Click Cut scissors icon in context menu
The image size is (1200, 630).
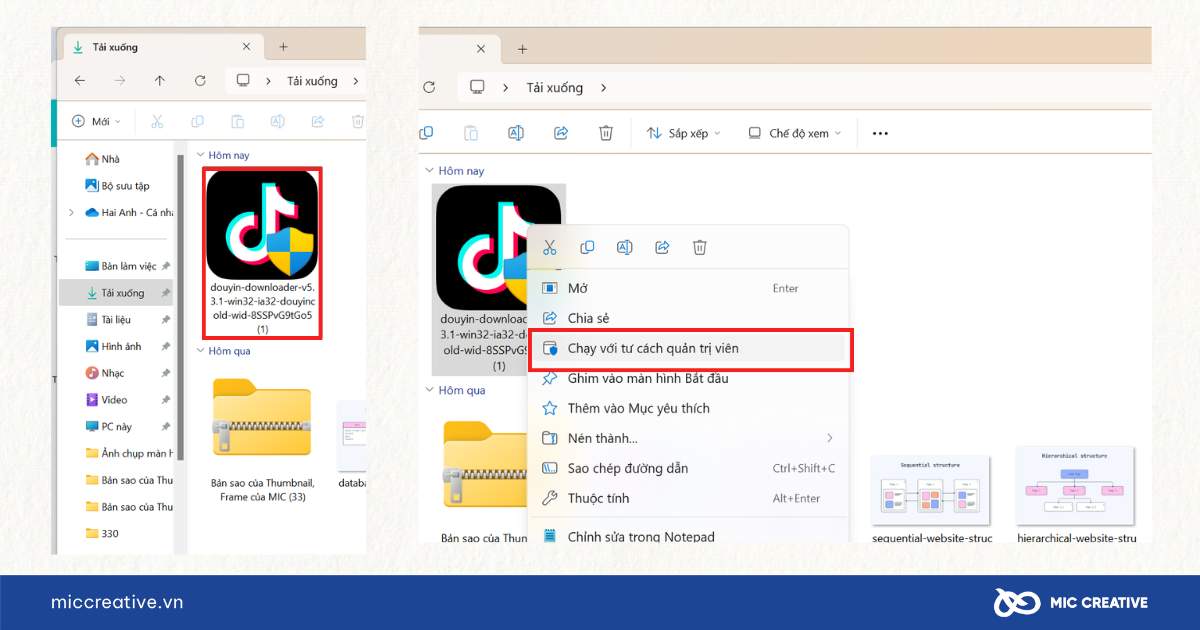pyautogui.click(x=549, y=247)
